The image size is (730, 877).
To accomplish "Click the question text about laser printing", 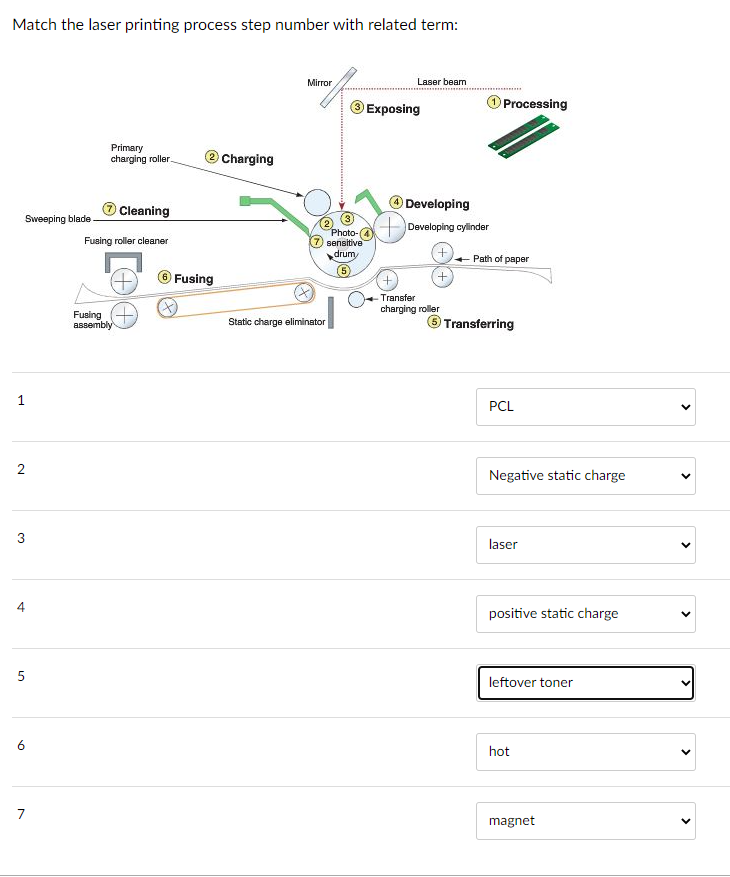I will [x=235, y=25].
